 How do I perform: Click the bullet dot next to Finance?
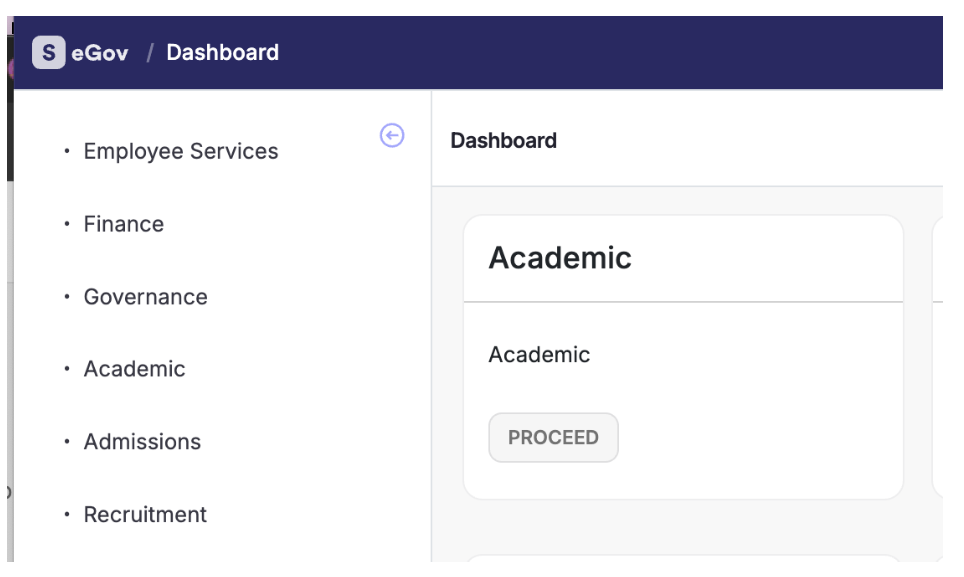click(67, 225)
